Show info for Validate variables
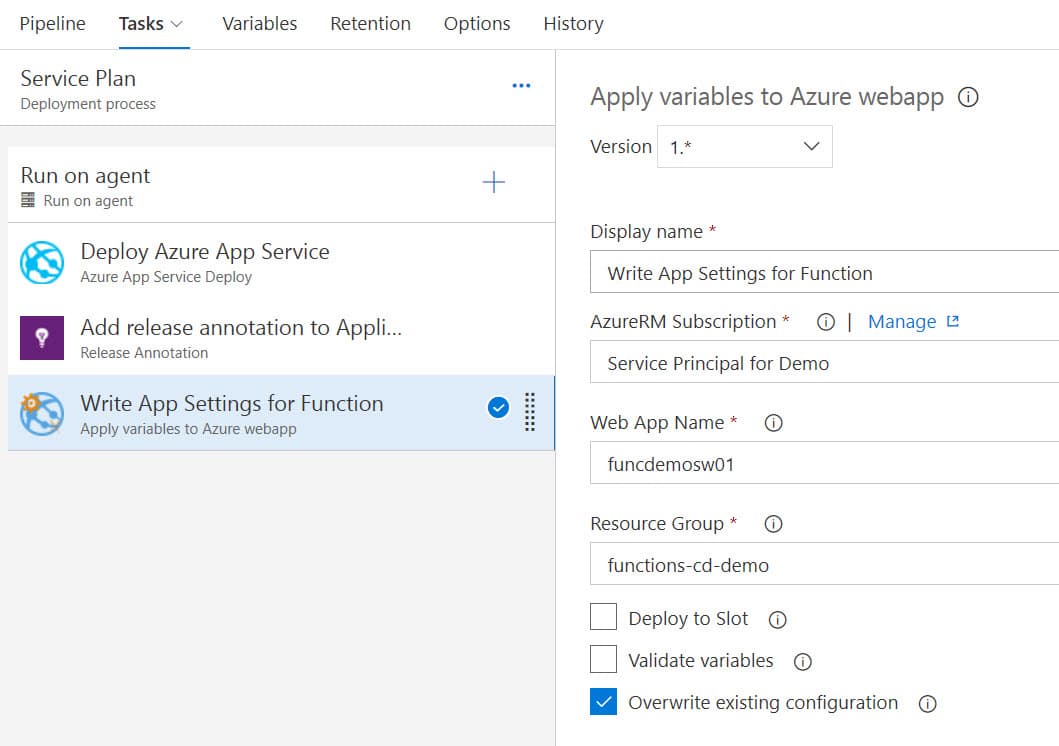 coord(802,662)
